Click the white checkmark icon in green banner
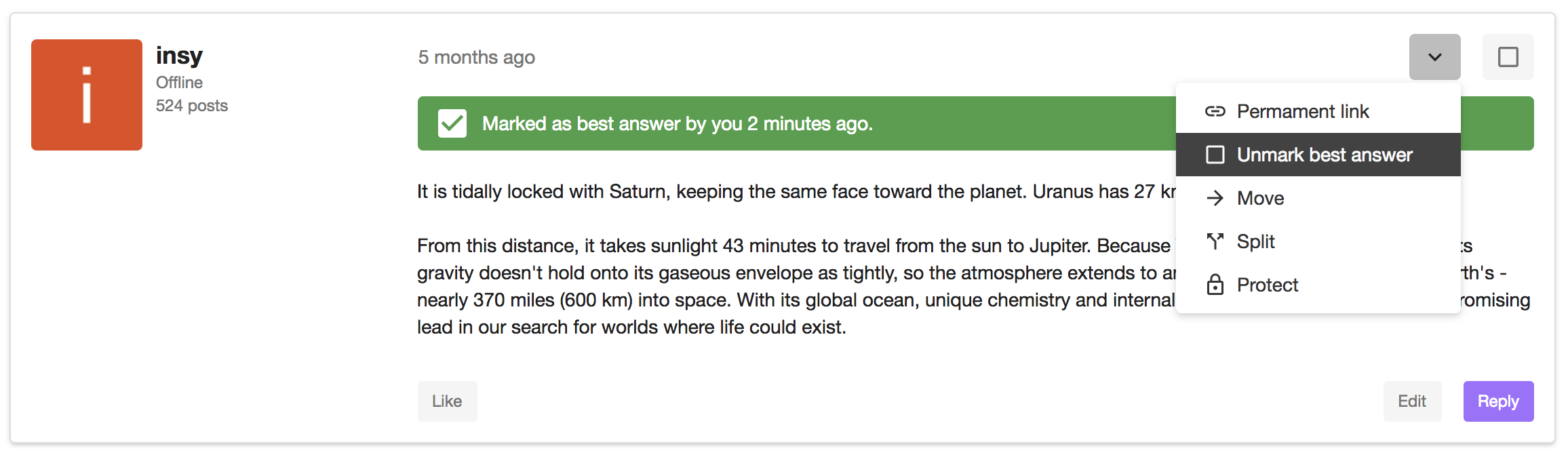 coord(452,123)
